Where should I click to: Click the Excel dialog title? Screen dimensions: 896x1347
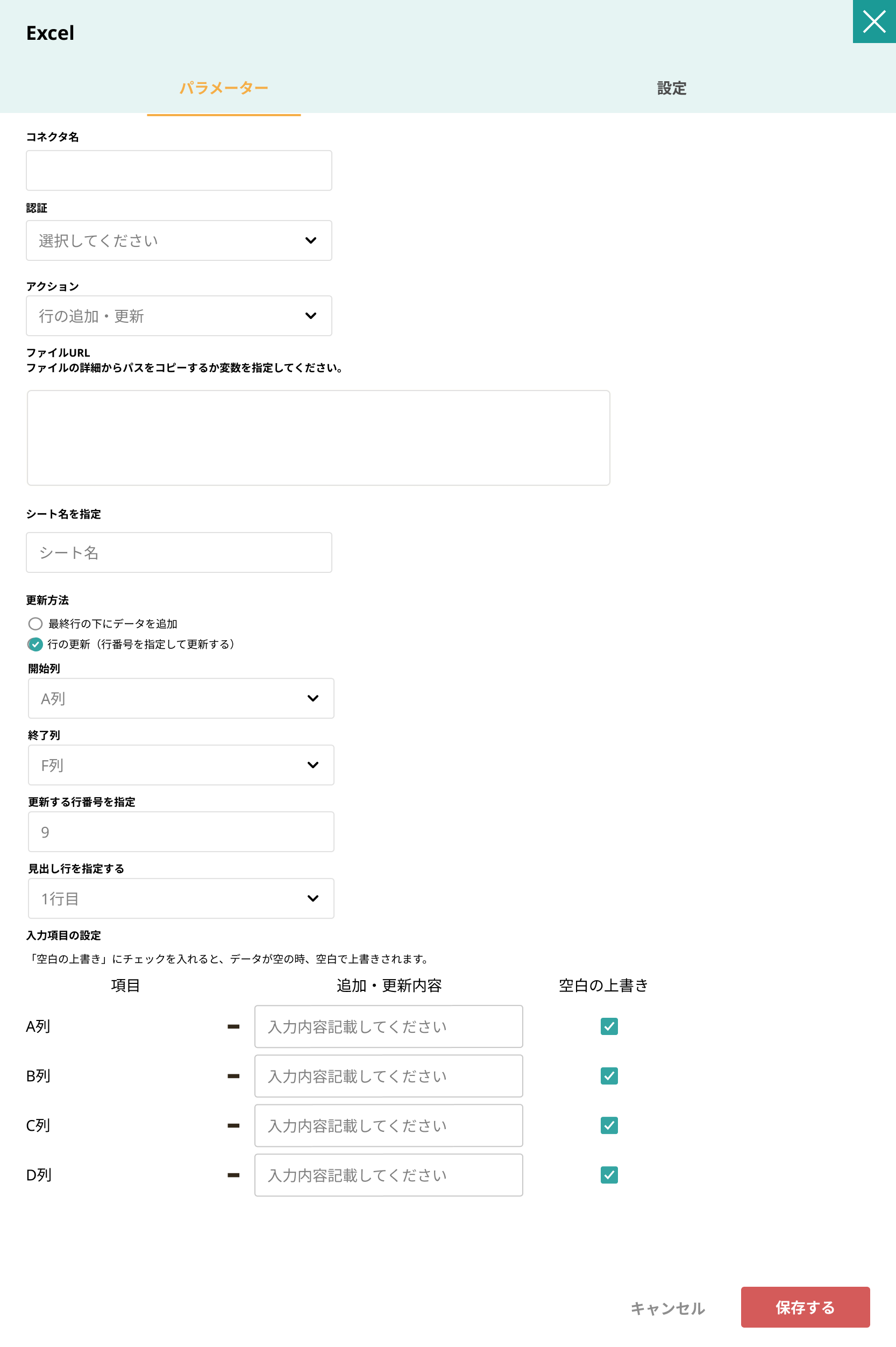(51, 33)
